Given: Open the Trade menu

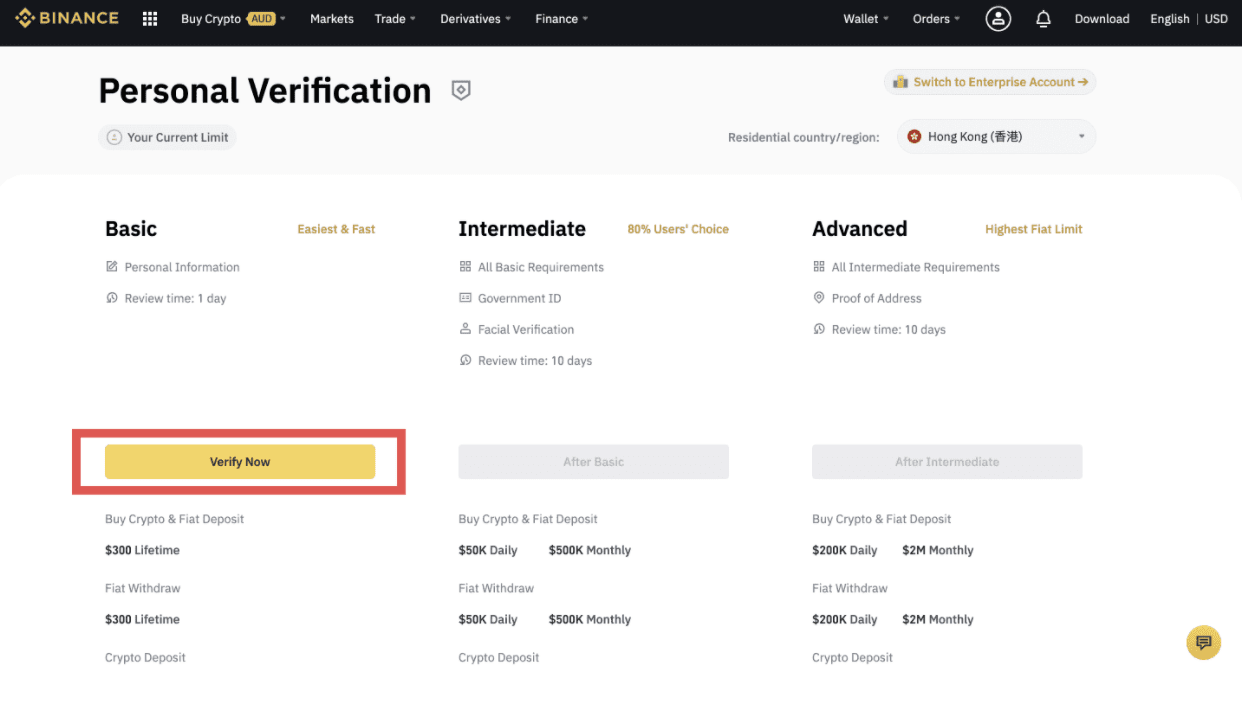Looking at the screenshot, I should click(x=395, y=19).
